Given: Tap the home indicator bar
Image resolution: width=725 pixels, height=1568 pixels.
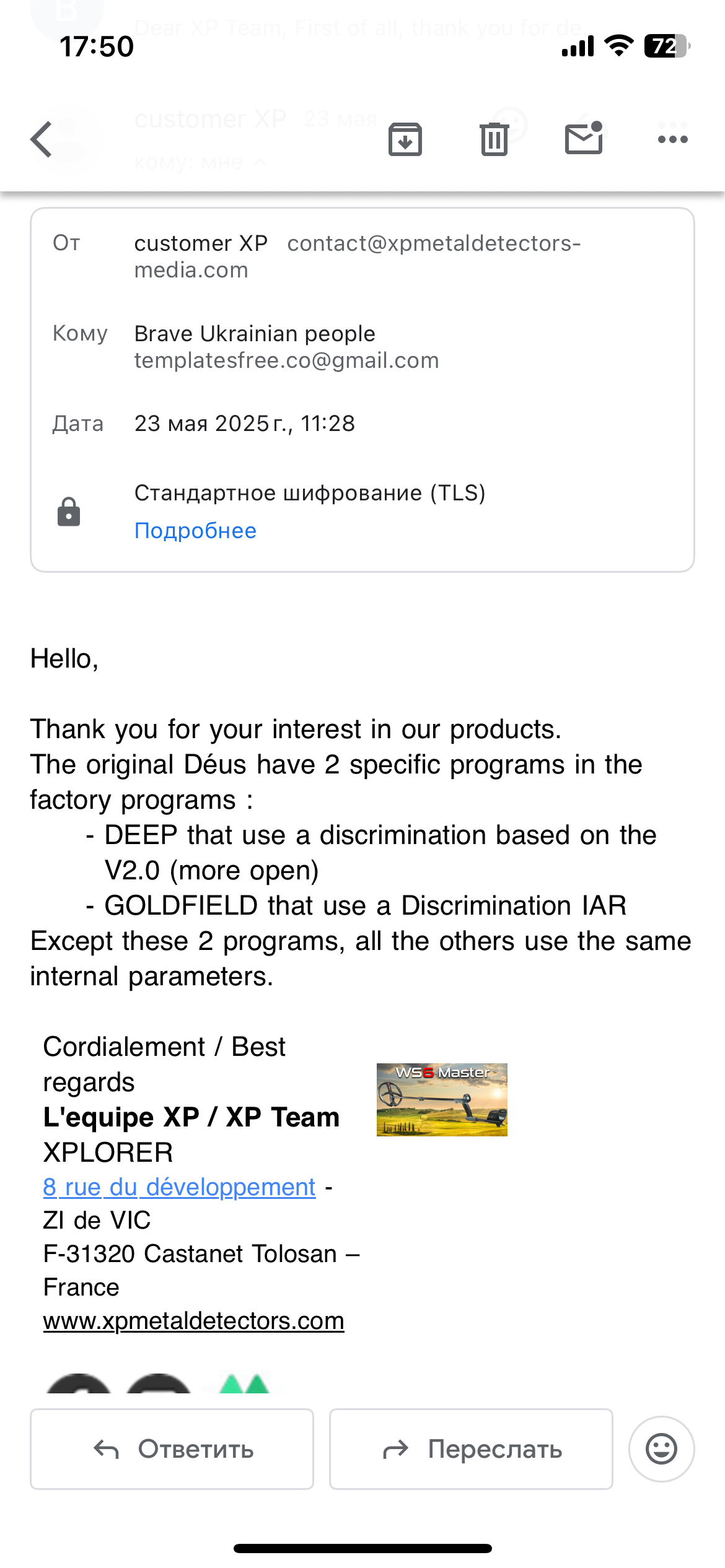Looking at the screenshot, I should click(x=362, y=1548).
